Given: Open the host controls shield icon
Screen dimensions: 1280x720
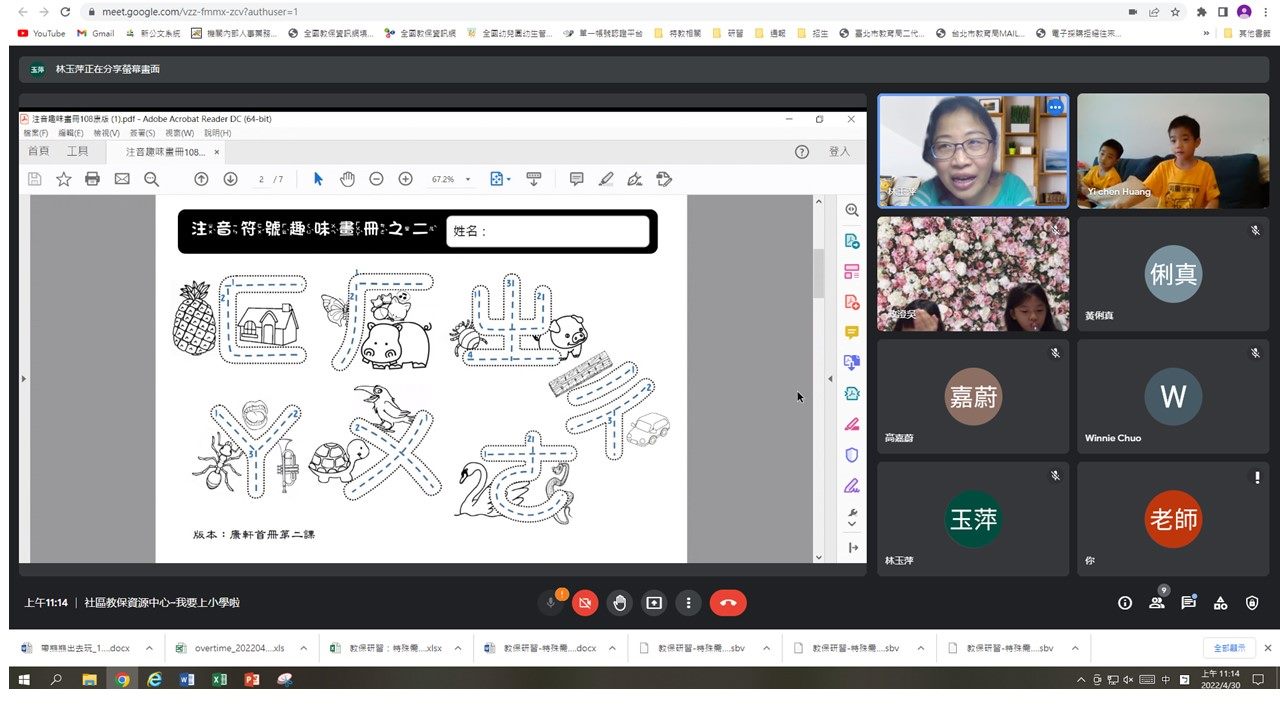Looking at the screenshot, I should tap(1252, 603).
